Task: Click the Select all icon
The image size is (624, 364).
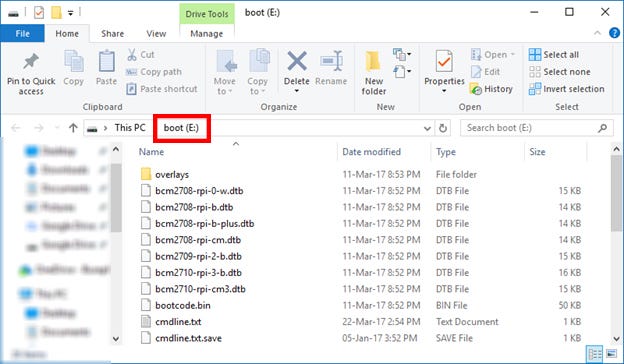Action: [x=534, y=55]
